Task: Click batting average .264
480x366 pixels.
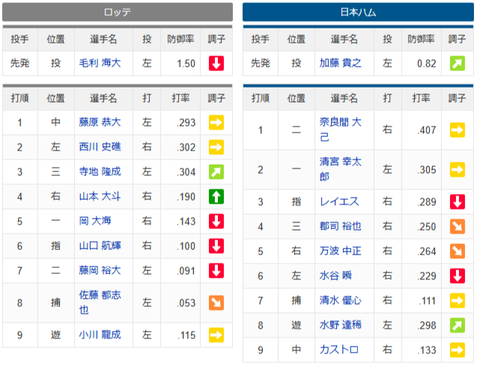Action: 427,251
